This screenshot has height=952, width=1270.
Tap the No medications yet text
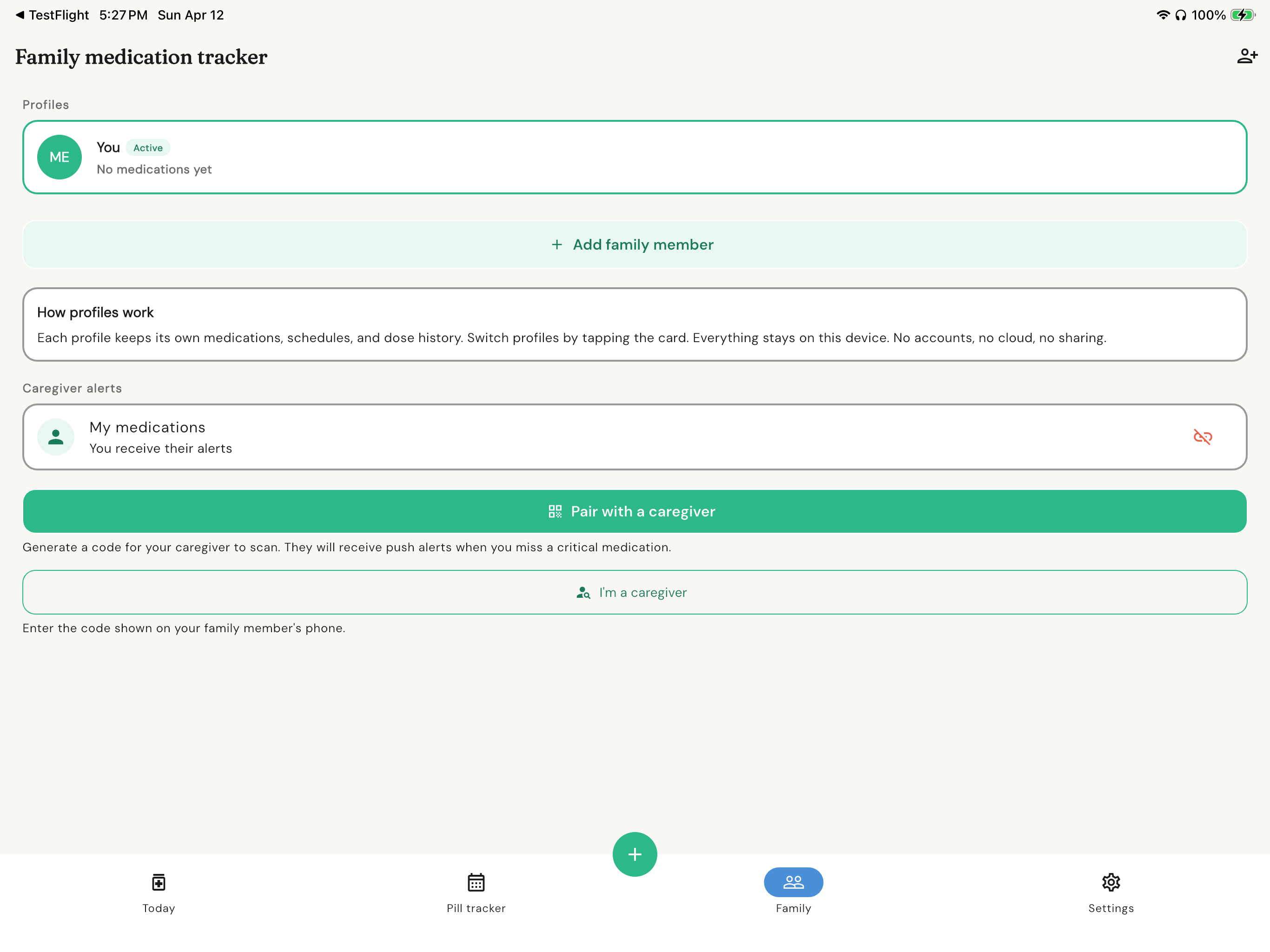[x=154, y=169]
